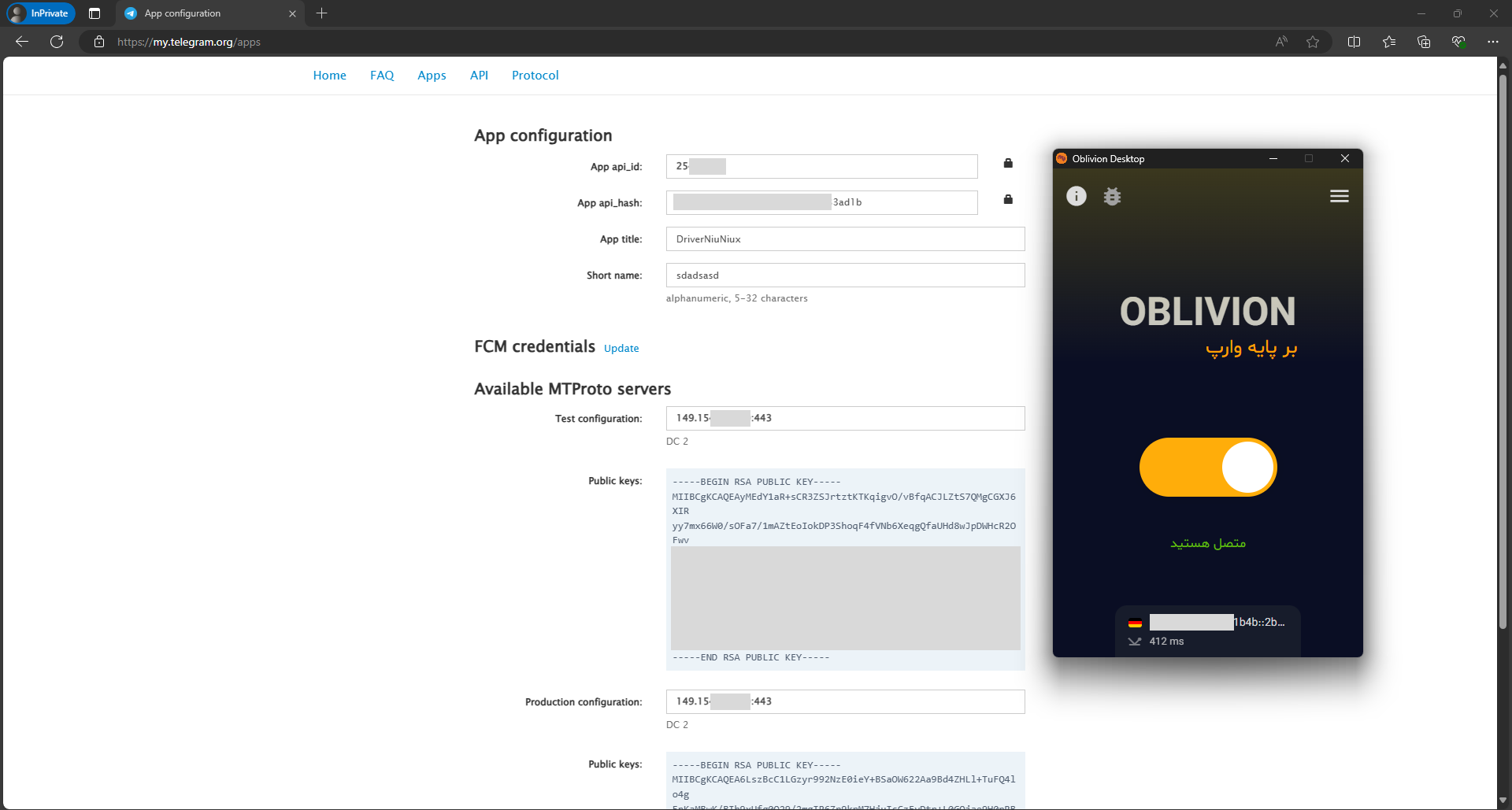The height and width of the screenshot is (810, 1512).
Task: Add this page to favorites
Action: 1313,42
